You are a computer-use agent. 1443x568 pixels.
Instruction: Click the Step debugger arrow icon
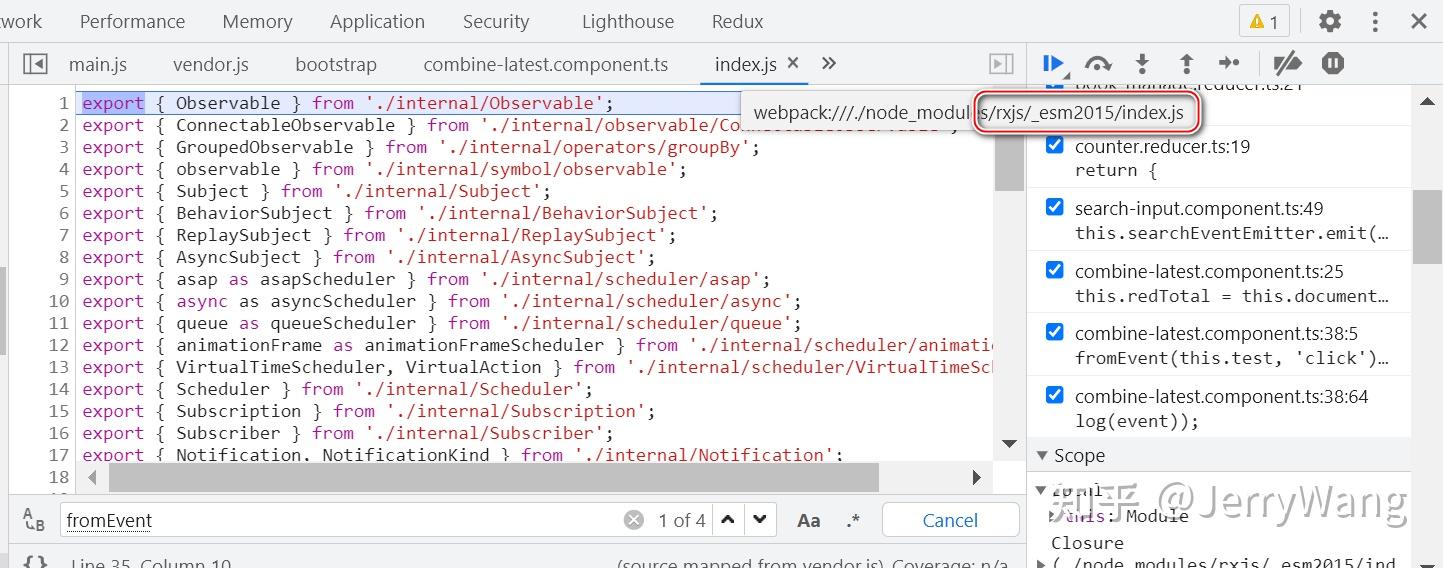click(x=1230, y=64)
